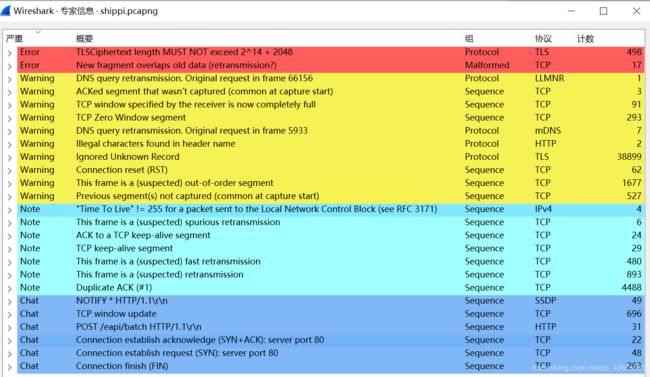Expand the Connection reset (RST) warning

click(x=10, y=170)
